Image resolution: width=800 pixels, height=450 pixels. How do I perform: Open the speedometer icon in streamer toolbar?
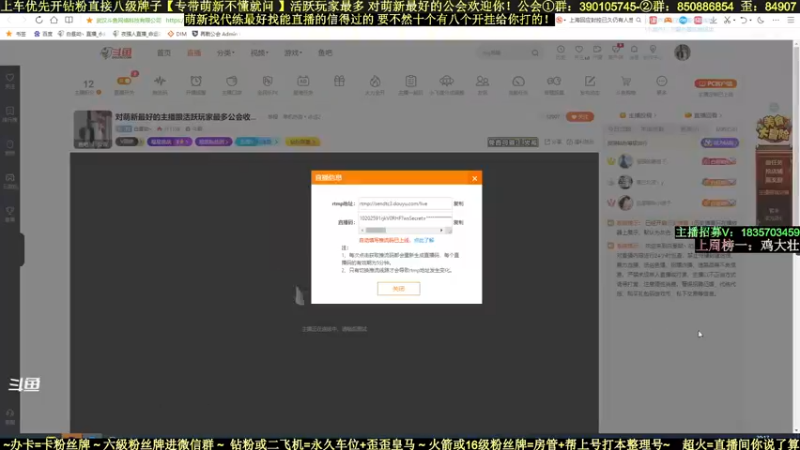tap(518, 81)
